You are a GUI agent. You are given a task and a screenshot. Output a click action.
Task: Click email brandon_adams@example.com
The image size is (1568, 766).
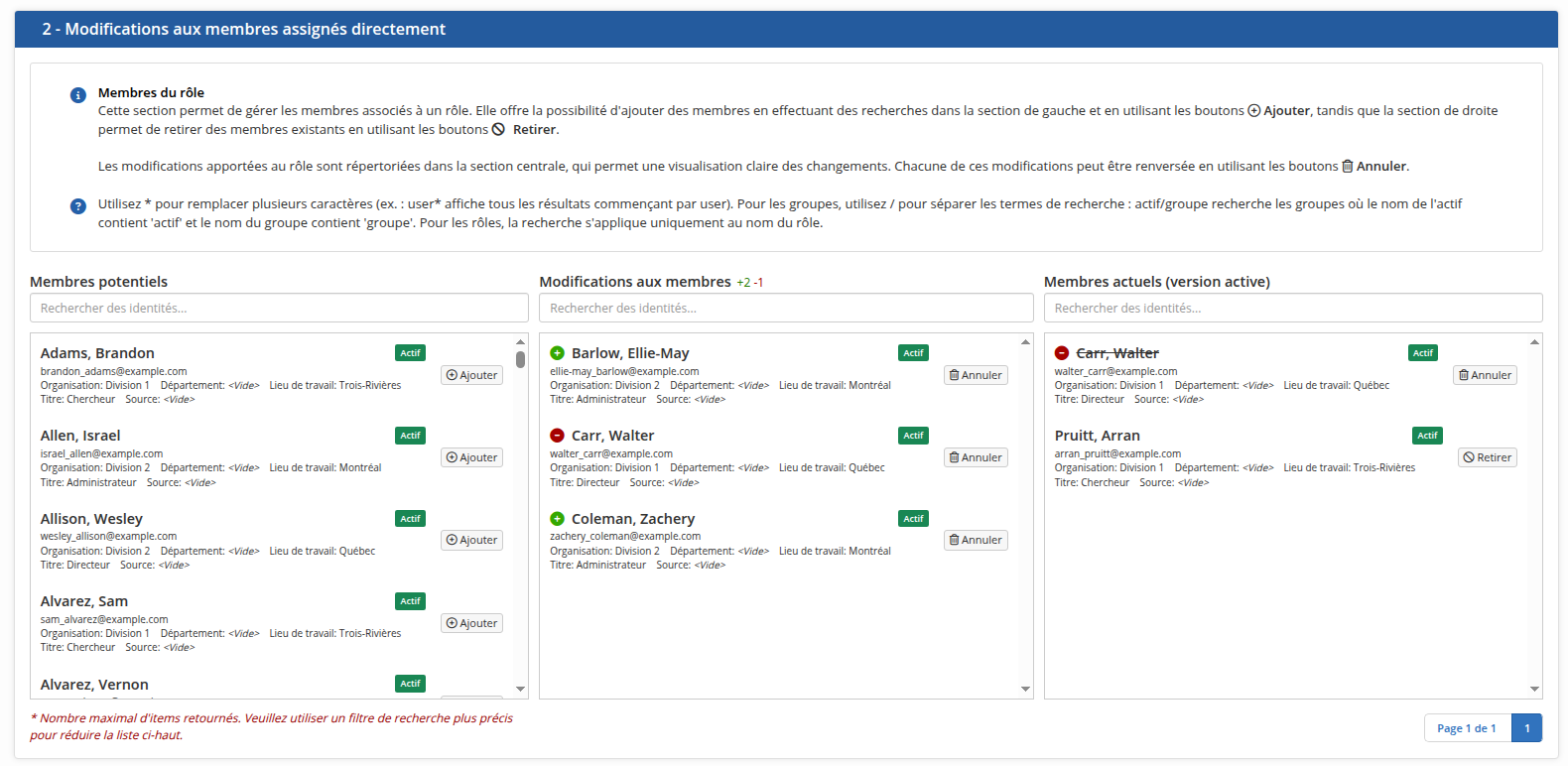[x=113, y=371]
